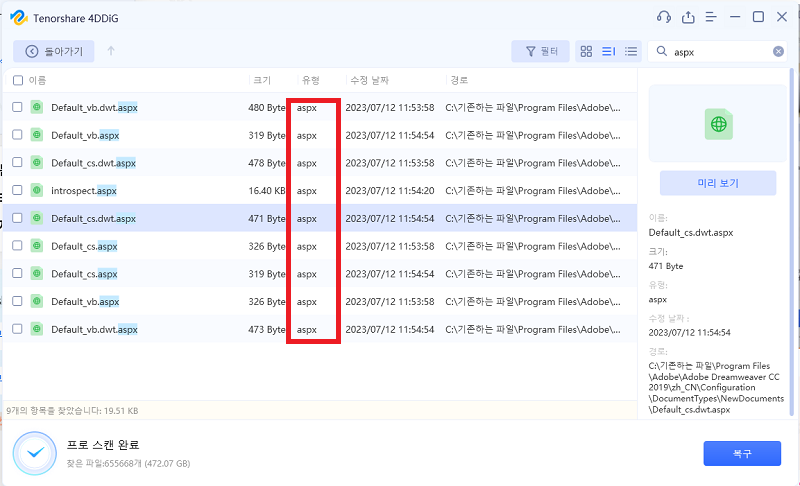The image size is (800, 486).
Task: Click the share/export icon in title bar
Action: 688,17
